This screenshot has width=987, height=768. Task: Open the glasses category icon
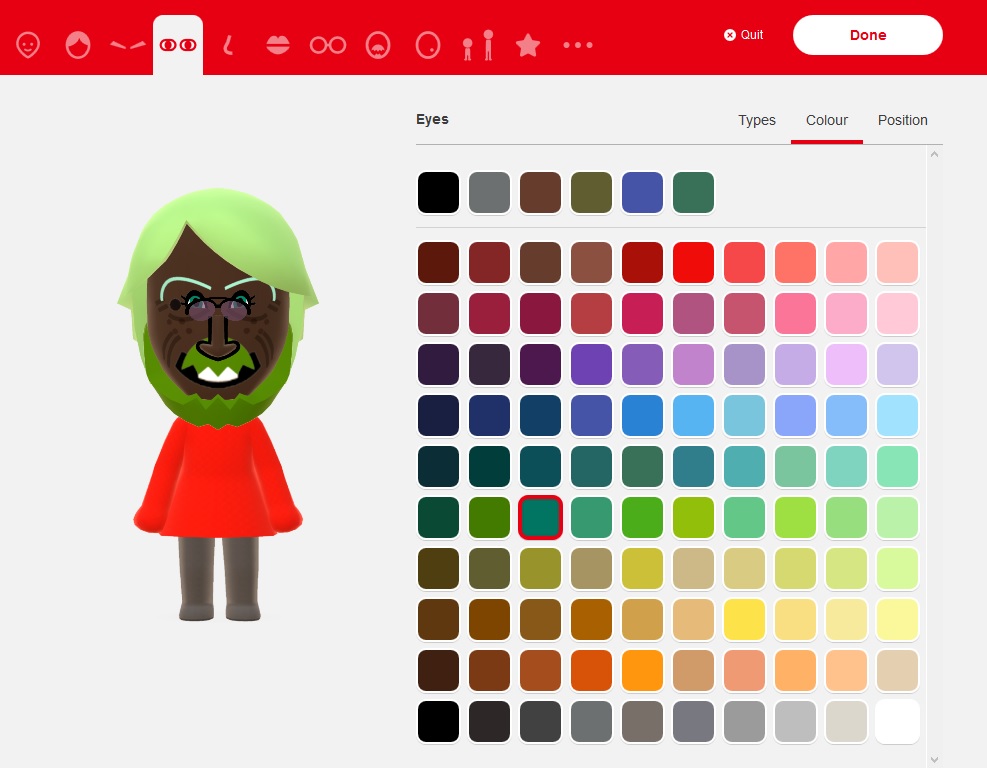click(x=328, y=45)
